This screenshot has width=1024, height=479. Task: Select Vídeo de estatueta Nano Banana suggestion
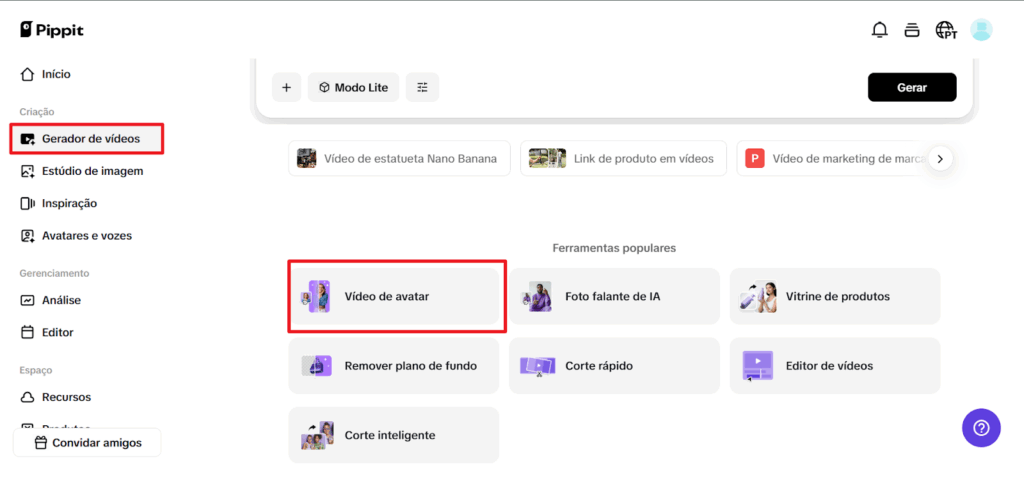coord(399,158)
